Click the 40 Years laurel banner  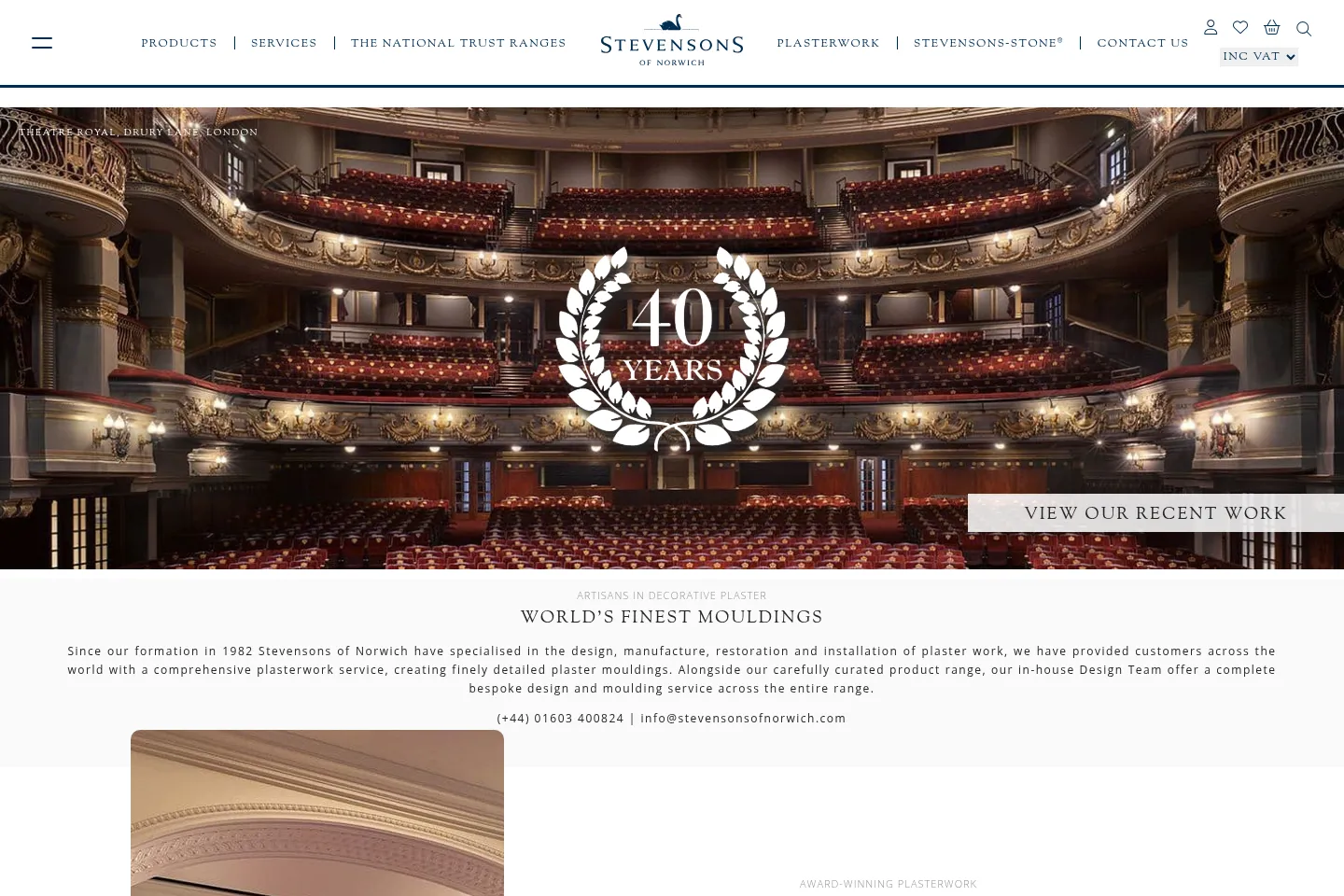[672, 348]
